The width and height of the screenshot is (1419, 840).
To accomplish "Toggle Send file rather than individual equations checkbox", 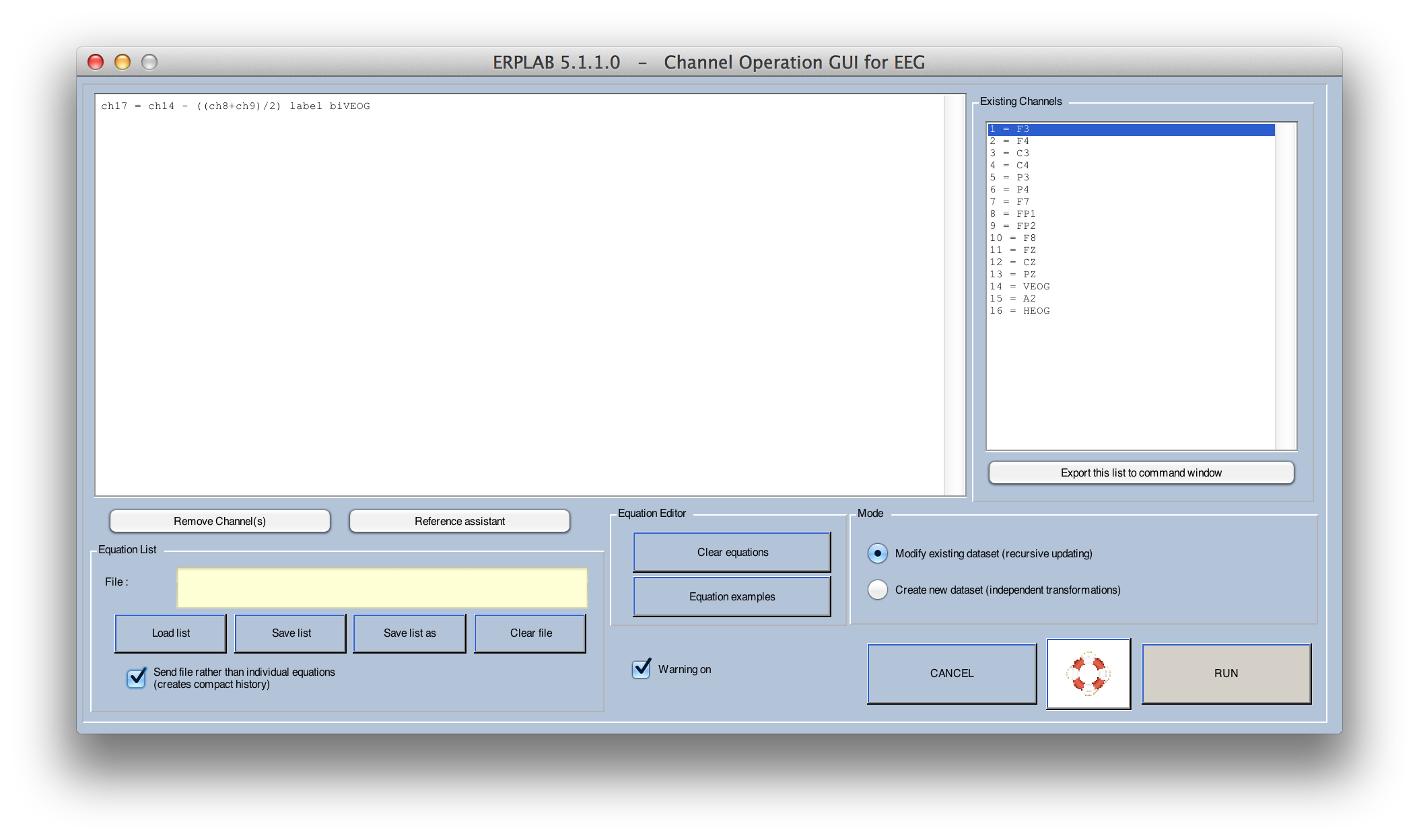I will click(137, 678).
